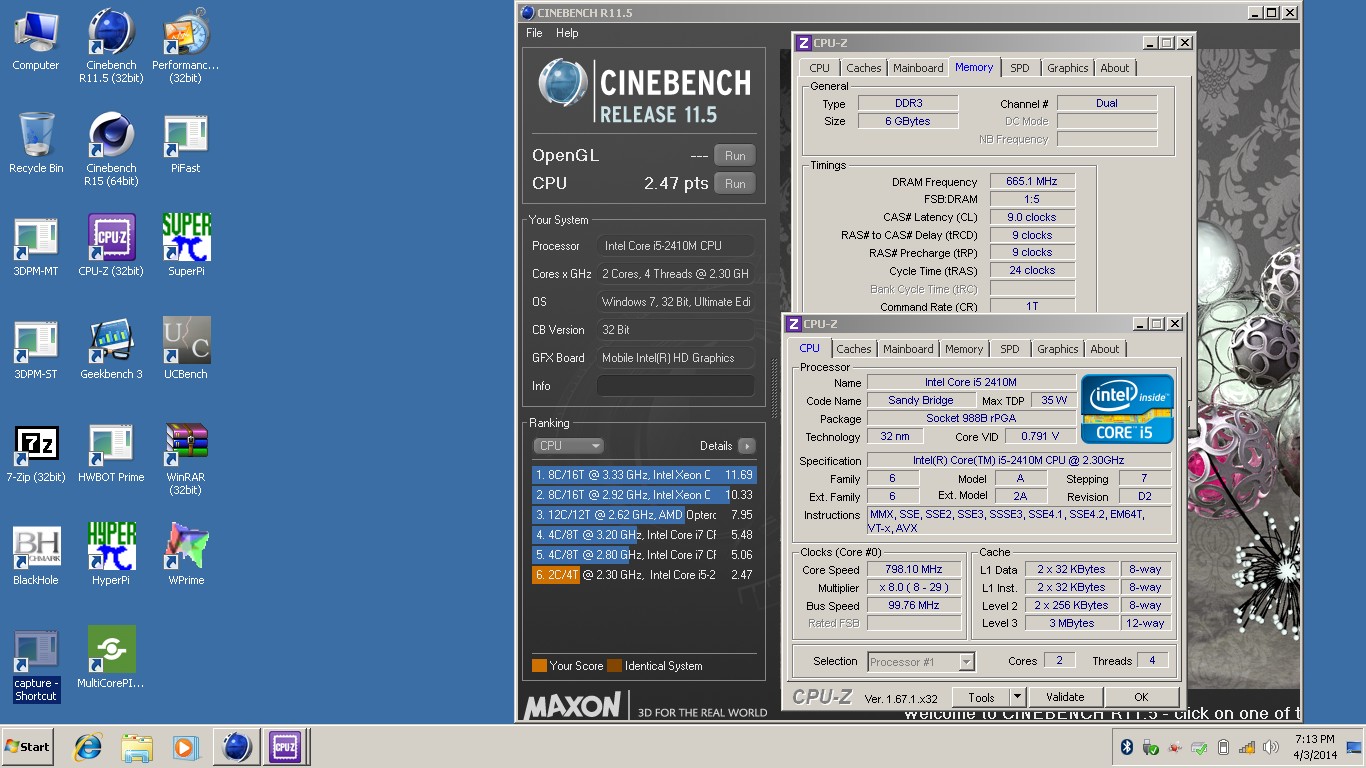Switch to SPD tab in front CPU-Z window
This screenshot has height=768, width=1366.
click(1010, 349)
